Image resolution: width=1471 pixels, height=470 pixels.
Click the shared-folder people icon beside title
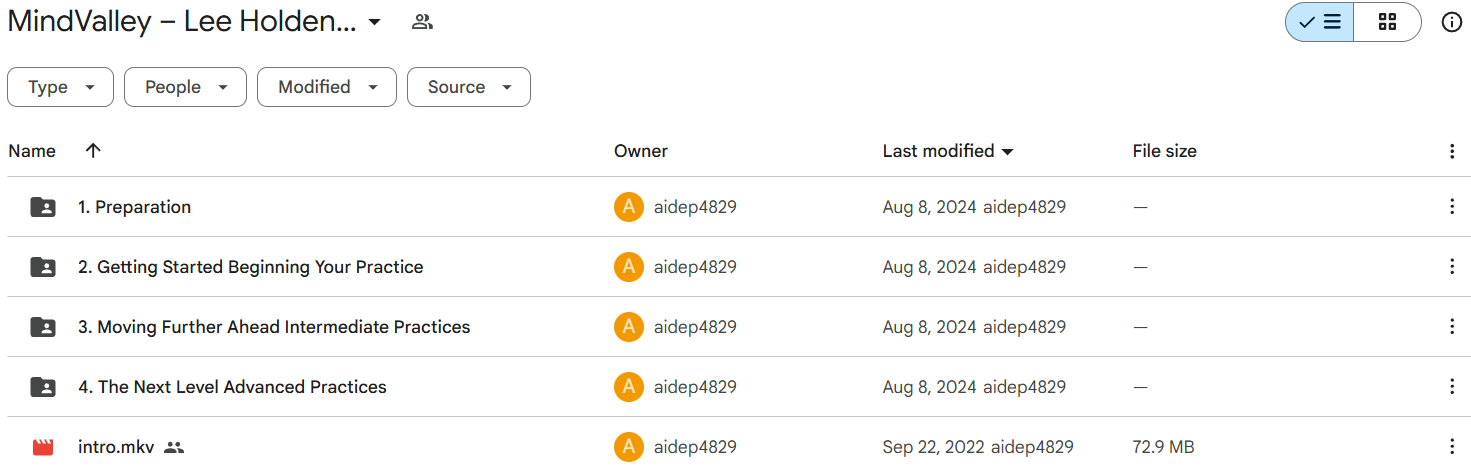pos(422,22)
